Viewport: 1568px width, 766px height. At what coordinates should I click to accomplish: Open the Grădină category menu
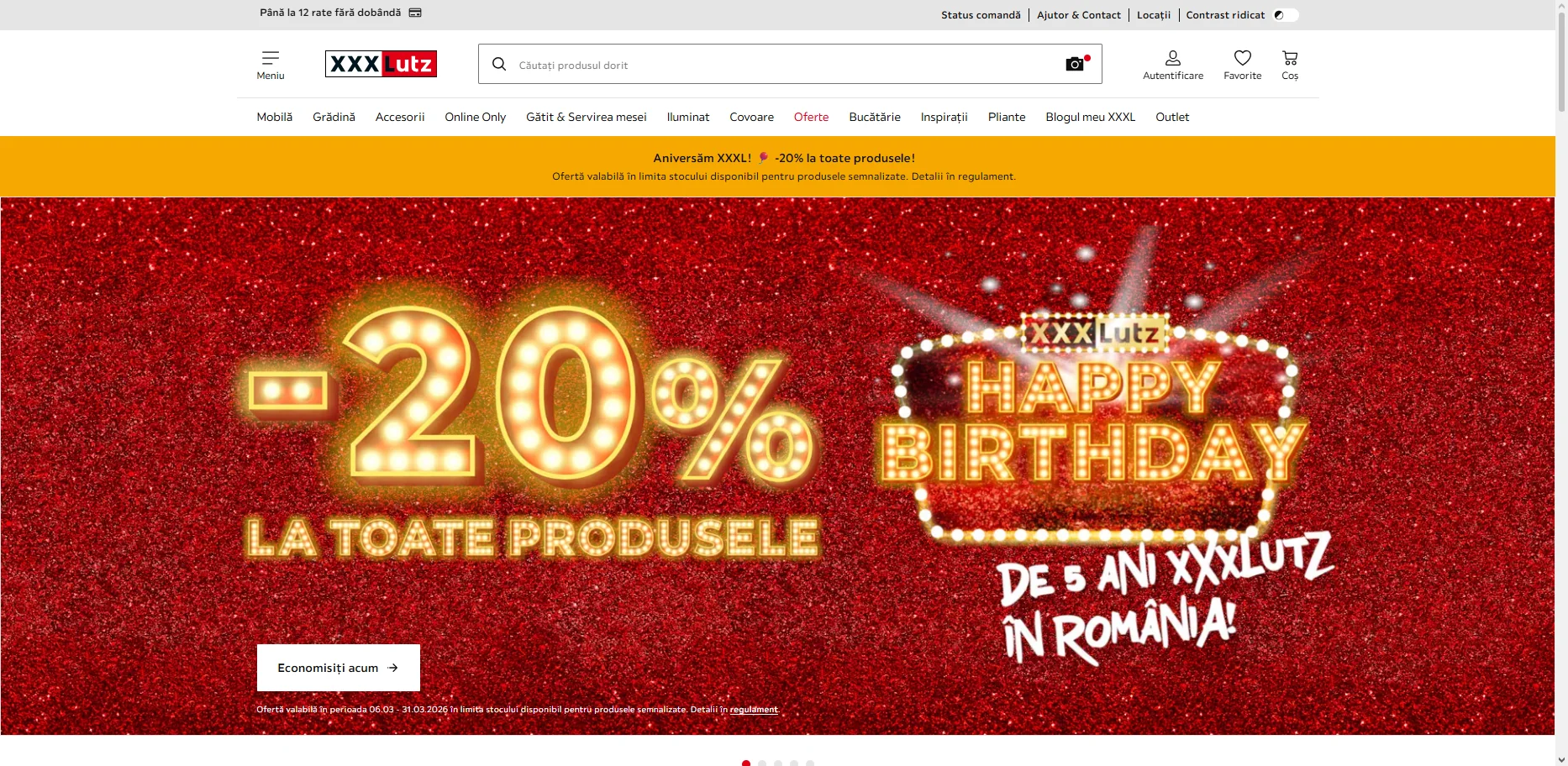click(334, 117)
